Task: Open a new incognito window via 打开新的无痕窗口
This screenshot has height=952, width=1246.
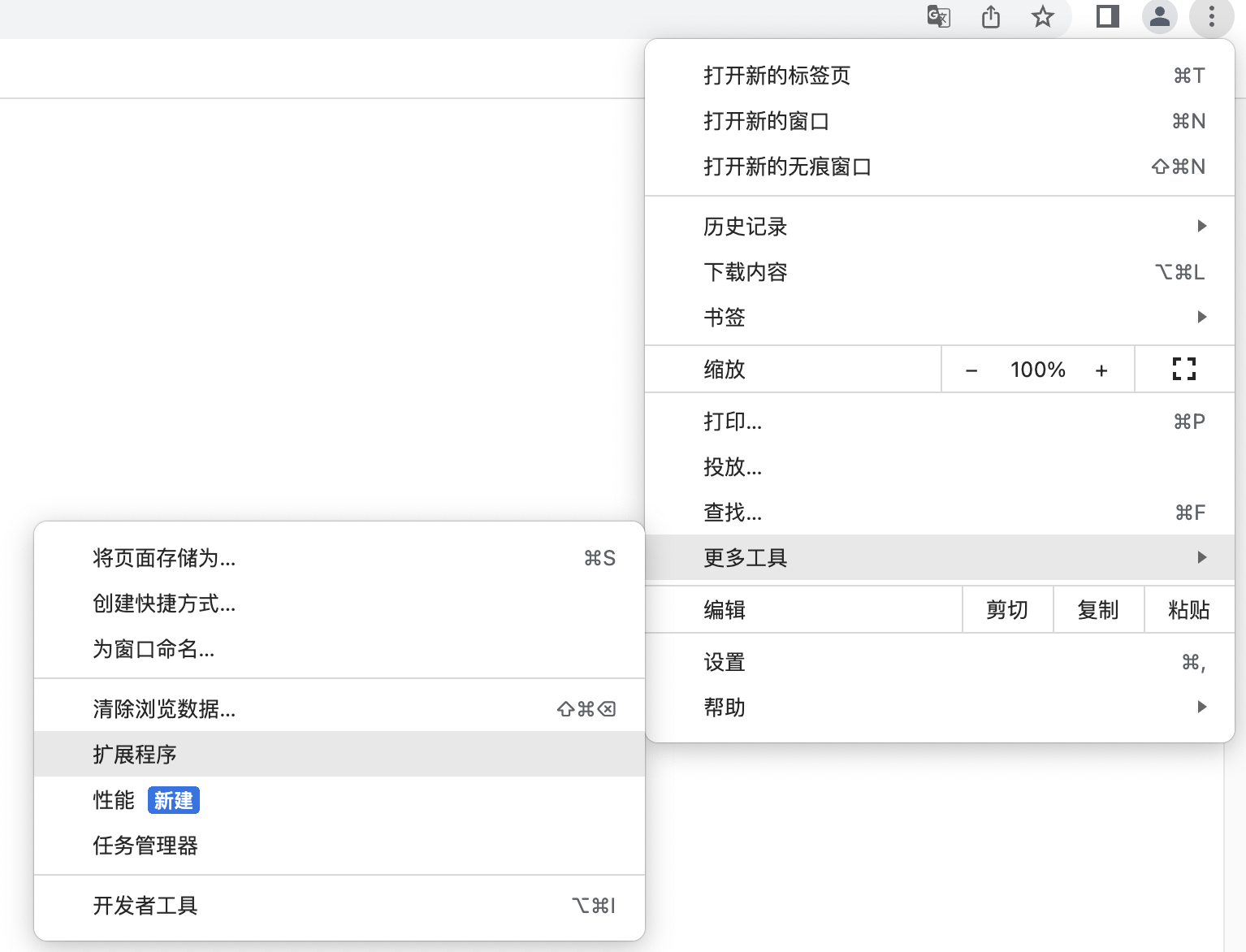Action: click(787, 166)
